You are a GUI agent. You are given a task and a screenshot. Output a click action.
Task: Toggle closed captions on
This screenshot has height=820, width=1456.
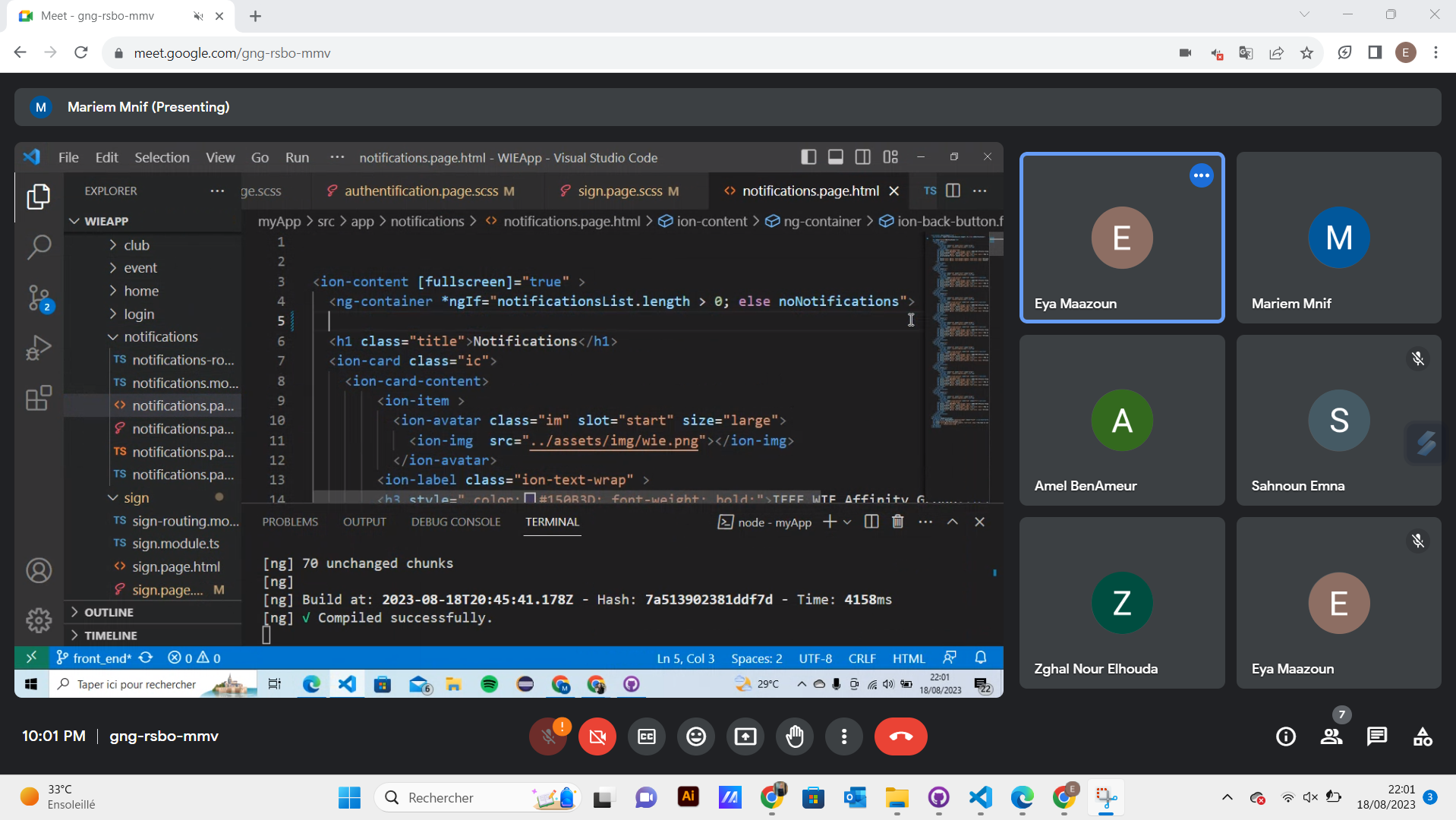pos(647,736)
